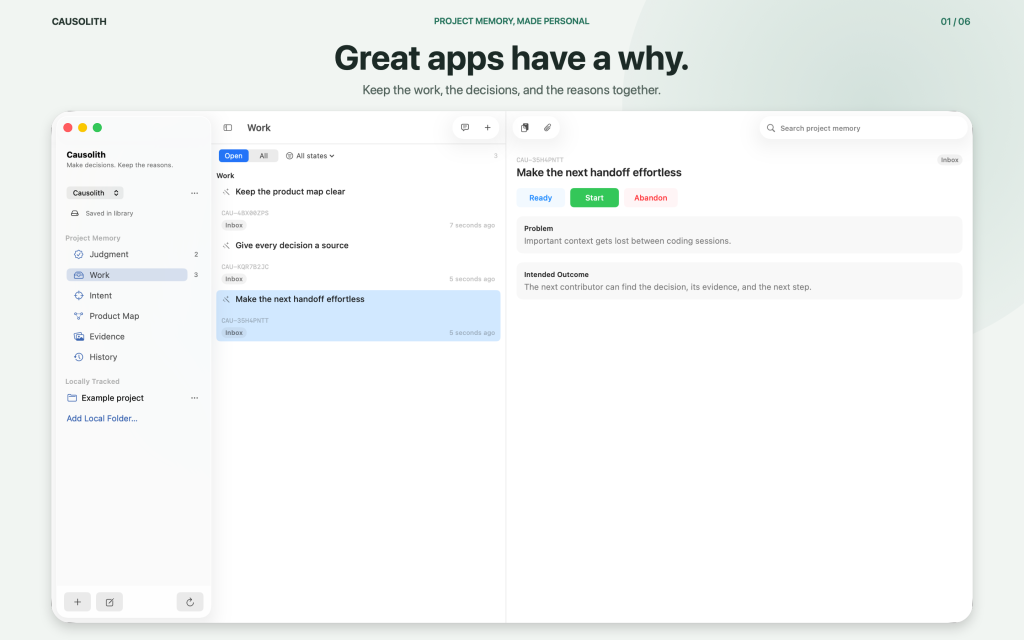This screenshot has height=640, width=1024.
Task: Select Work in Project Memory sidebar
Action: tap(127, 275)
